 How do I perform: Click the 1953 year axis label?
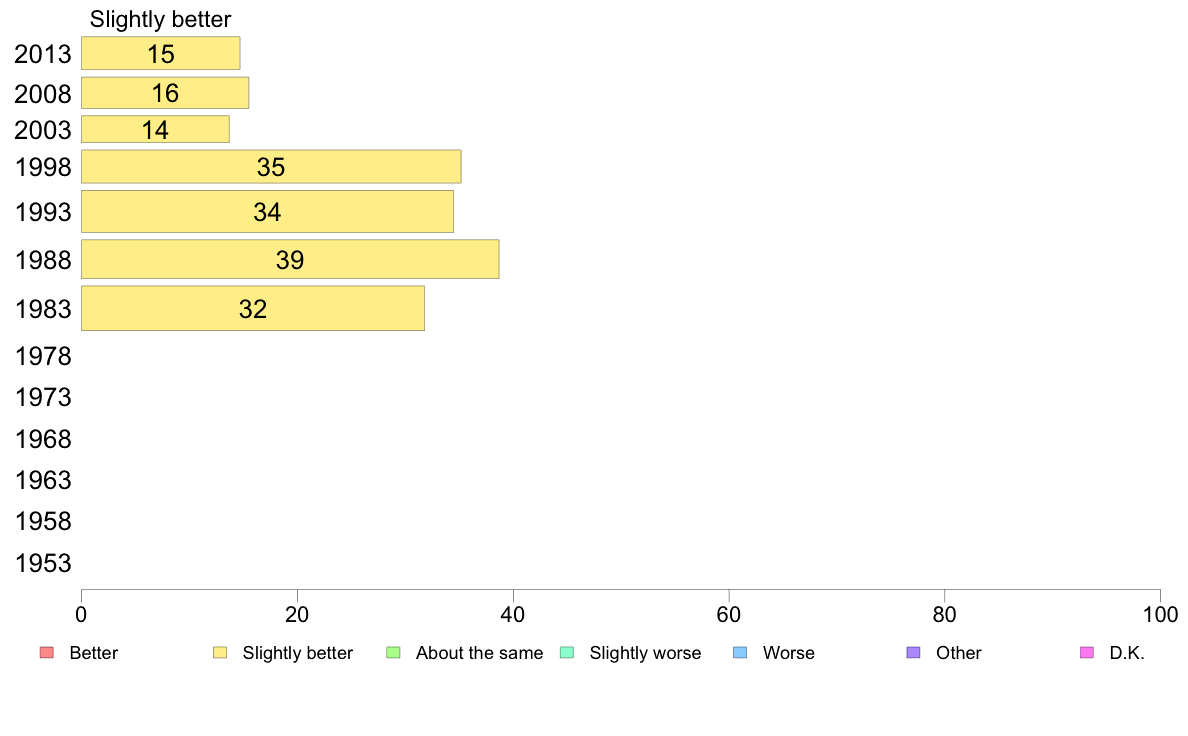(x=43, y=563)
